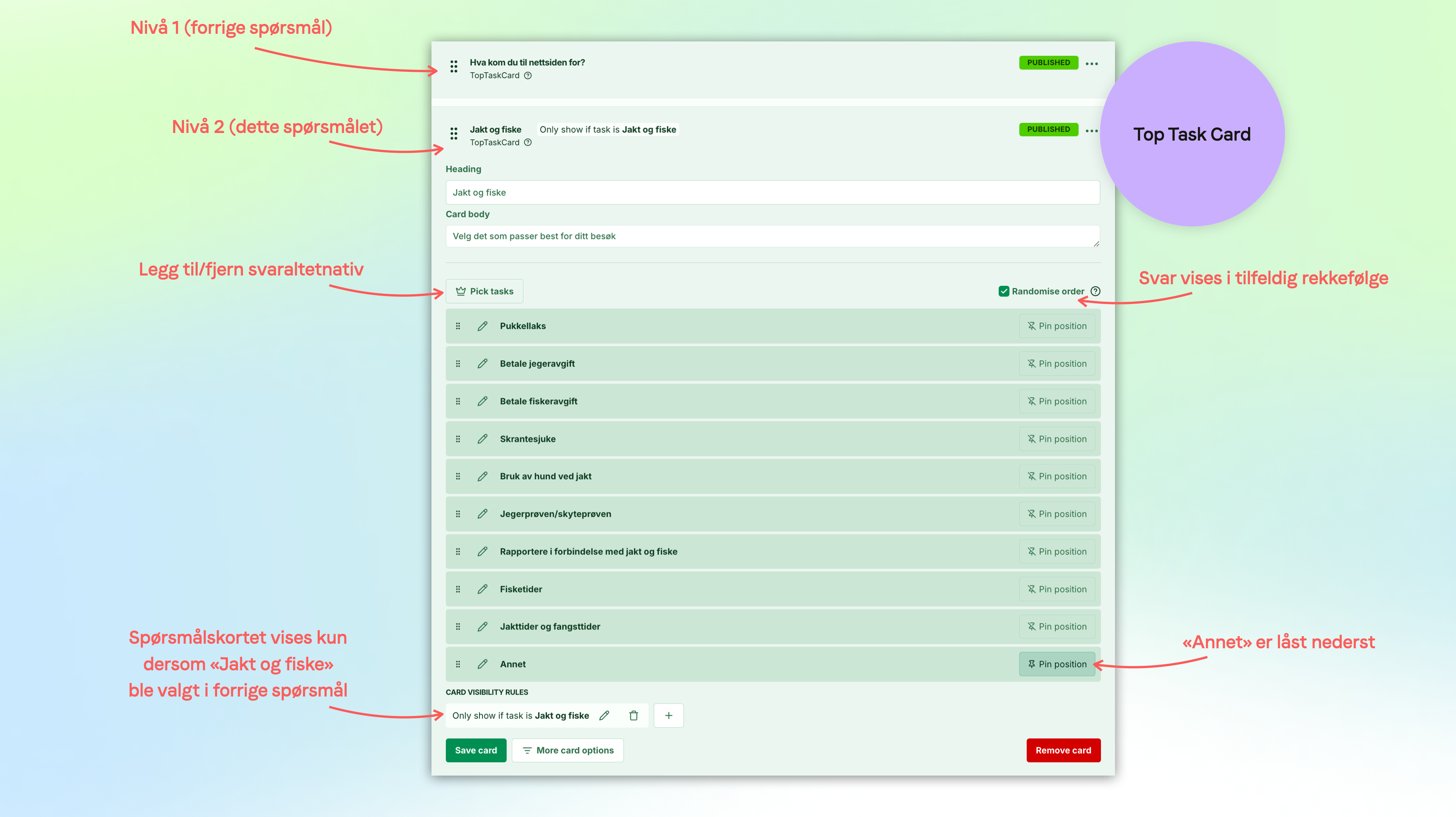Click PUBLISHED badge on Hva kom du til nettsiden for? card
The image size is (1456, 817).
1048,63
